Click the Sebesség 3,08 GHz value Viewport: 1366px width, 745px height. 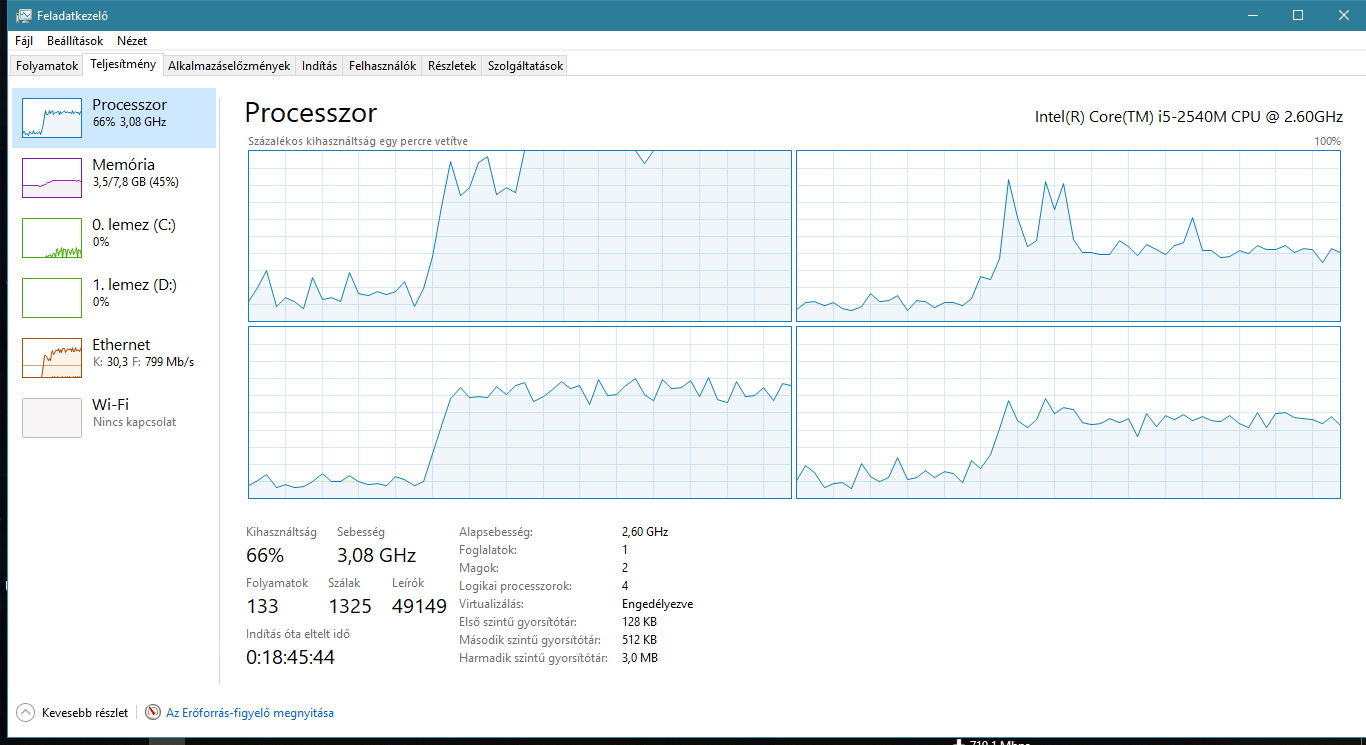376,555
